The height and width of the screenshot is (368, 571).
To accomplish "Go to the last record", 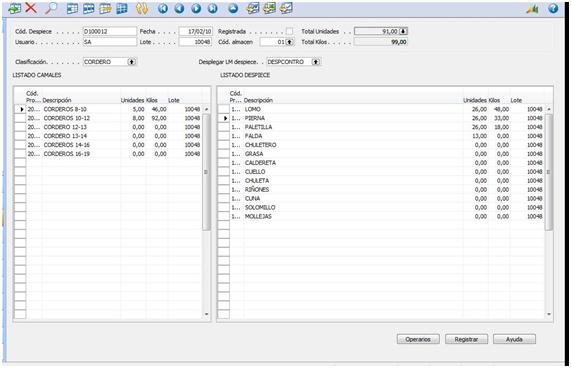I will pos(213,8).
